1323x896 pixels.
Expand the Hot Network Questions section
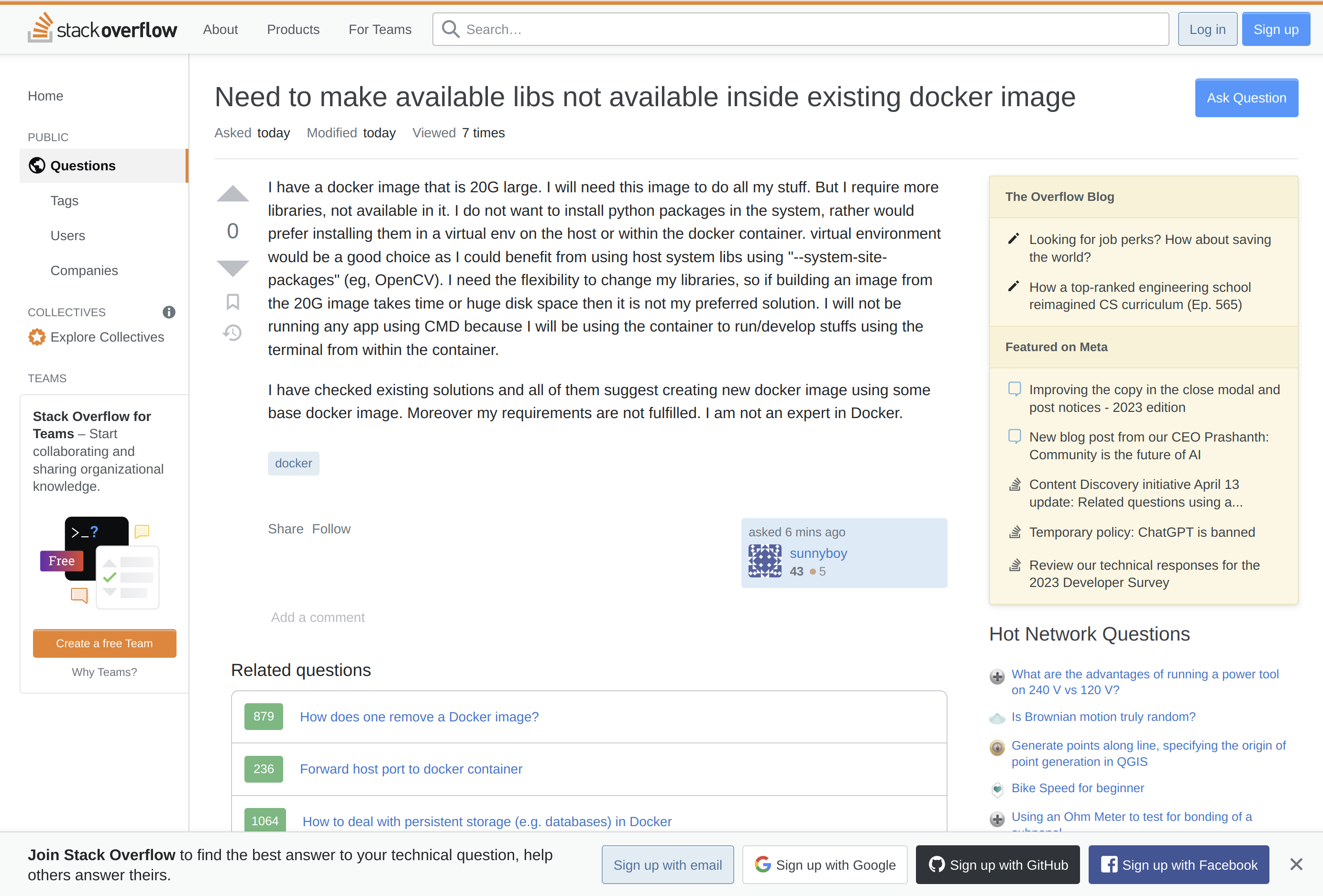(x=1089, y=634)
